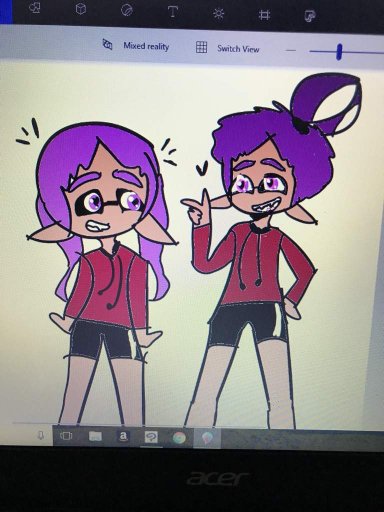
Task: Launch the Amazon app from taskbar
Action: click(123, 436)
